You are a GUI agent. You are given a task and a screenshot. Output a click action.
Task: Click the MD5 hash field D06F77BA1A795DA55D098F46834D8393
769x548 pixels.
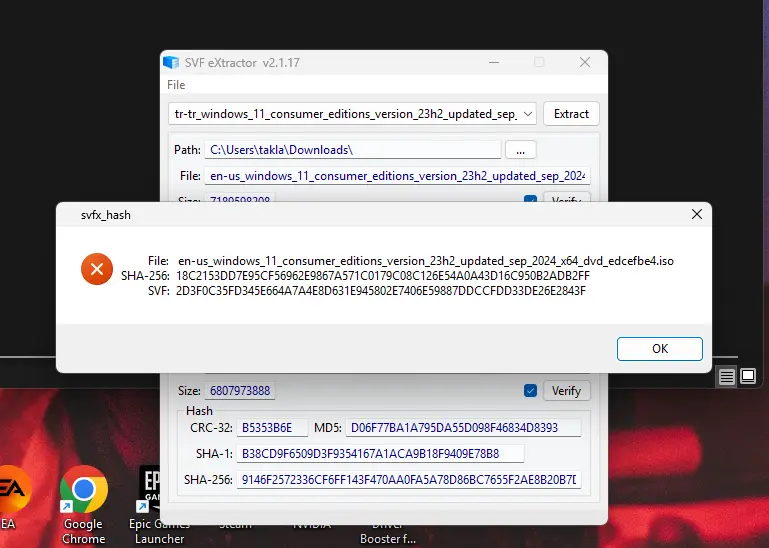463,428
